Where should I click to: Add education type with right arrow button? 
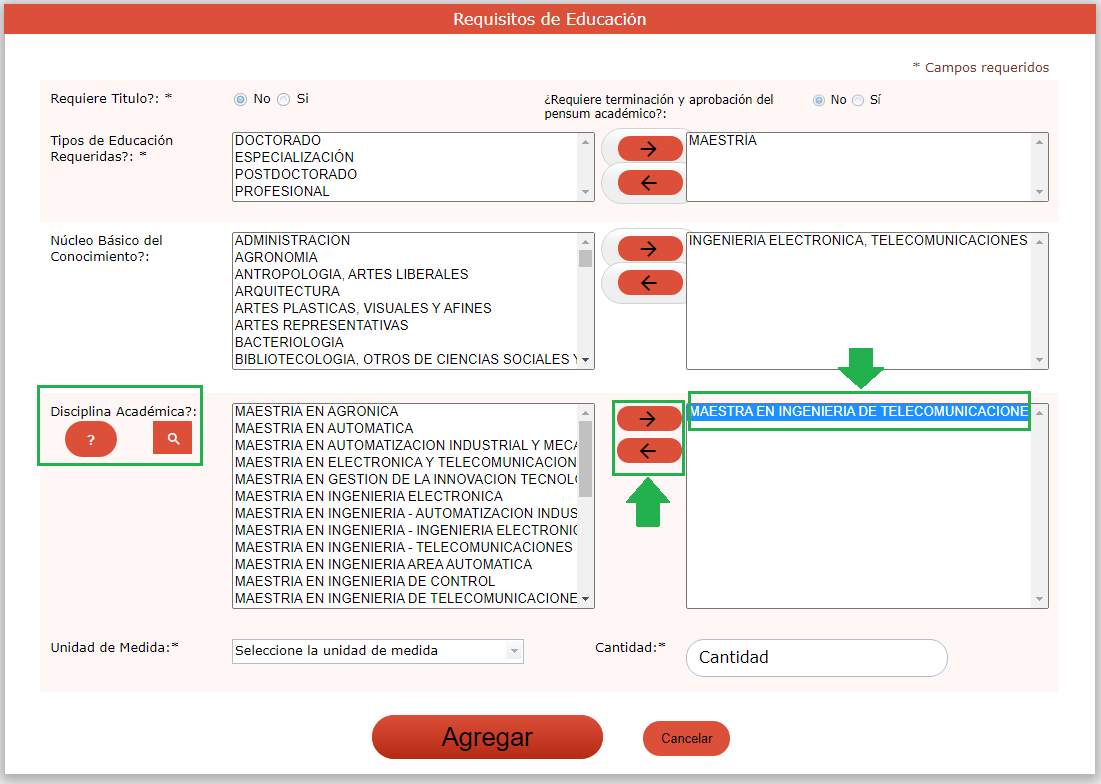(x=649, y=149)
